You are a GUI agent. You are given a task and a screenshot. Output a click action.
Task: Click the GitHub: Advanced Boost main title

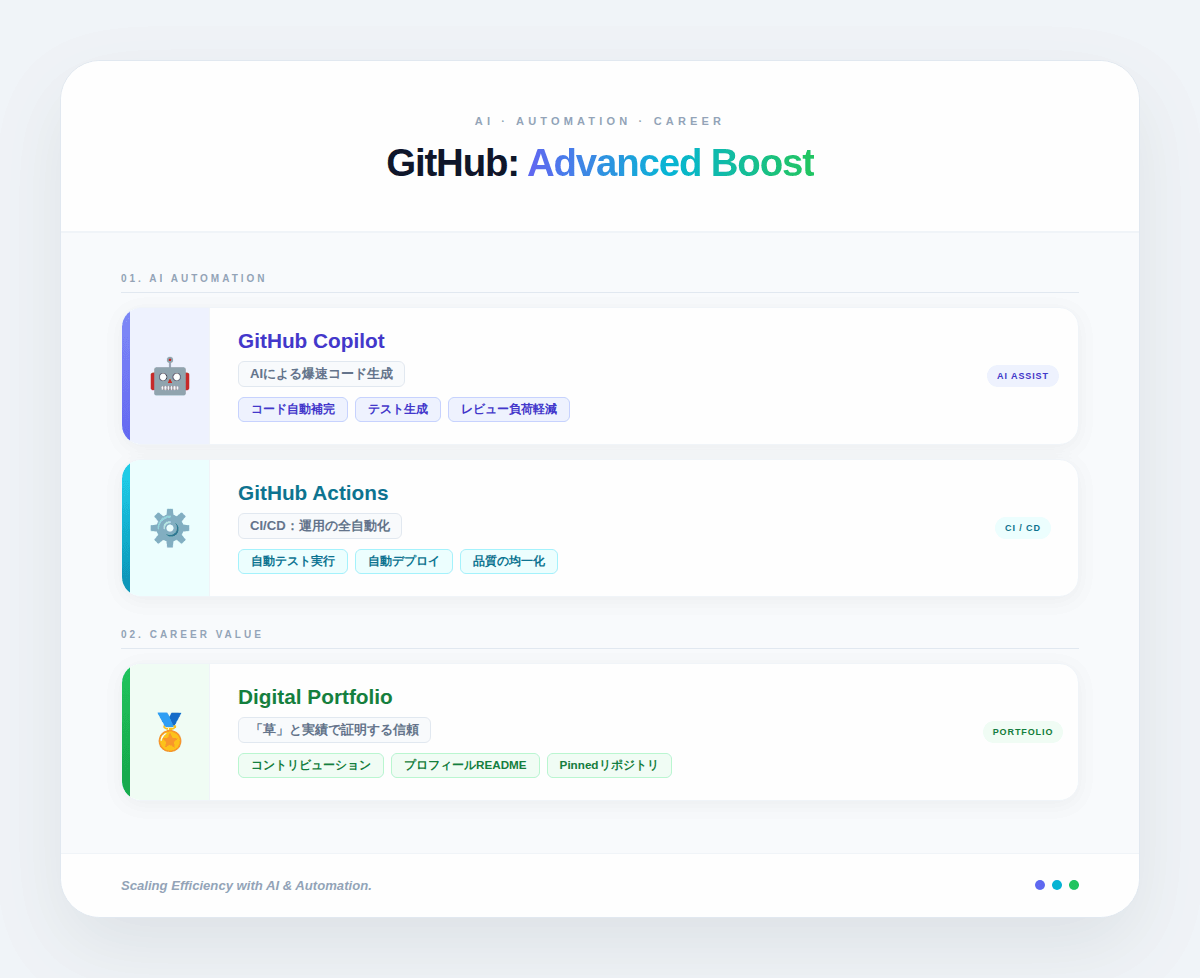600,163
